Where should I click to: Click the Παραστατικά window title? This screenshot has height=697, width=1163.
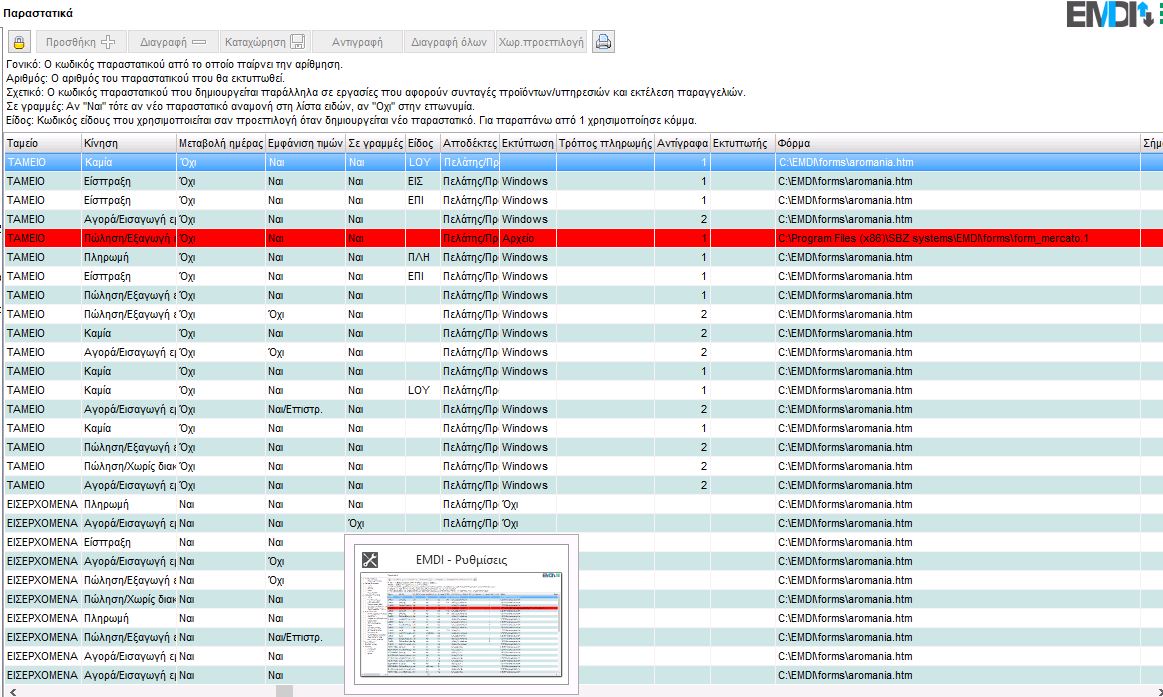click(38, 13)
